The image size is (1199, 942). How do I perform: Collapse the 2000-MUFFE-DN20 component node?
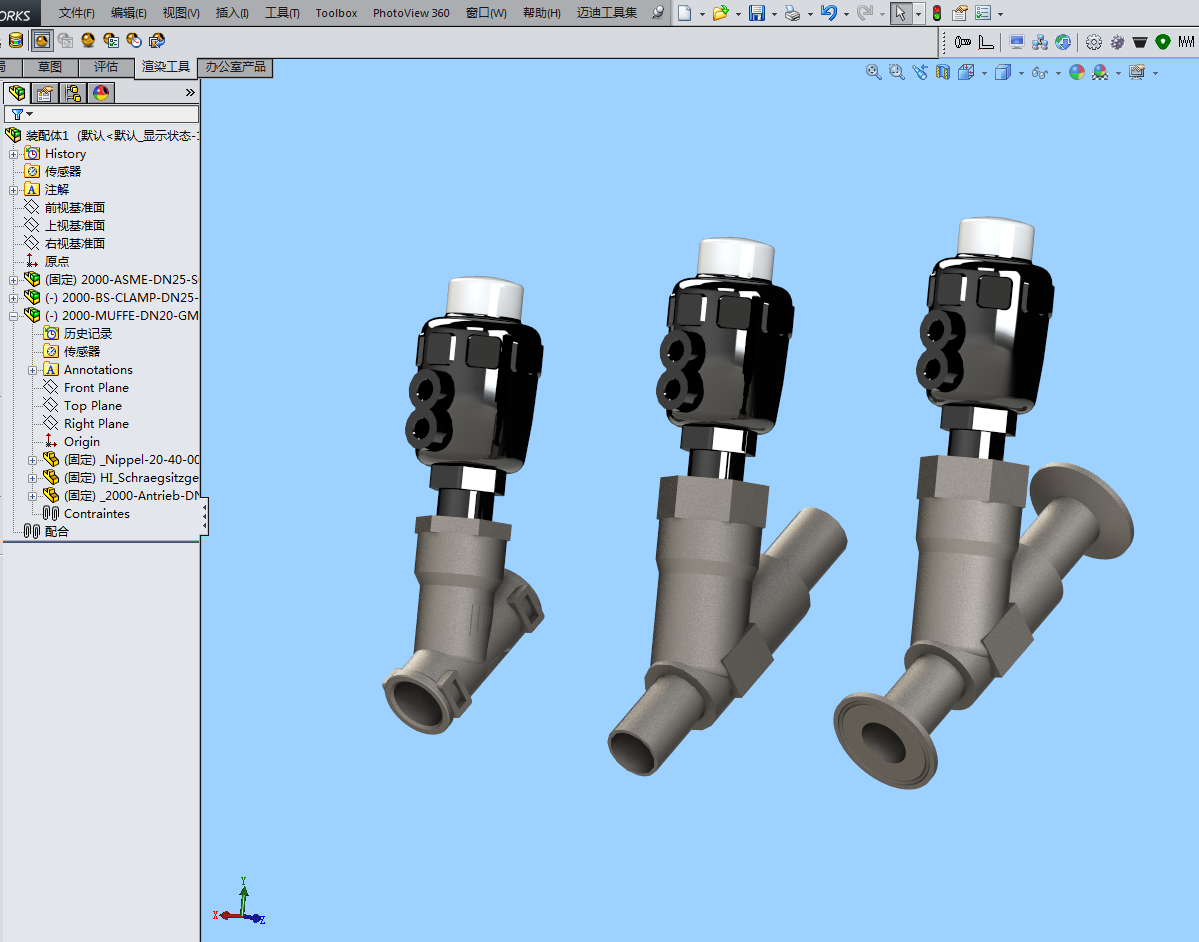click(x=14, y=316)
